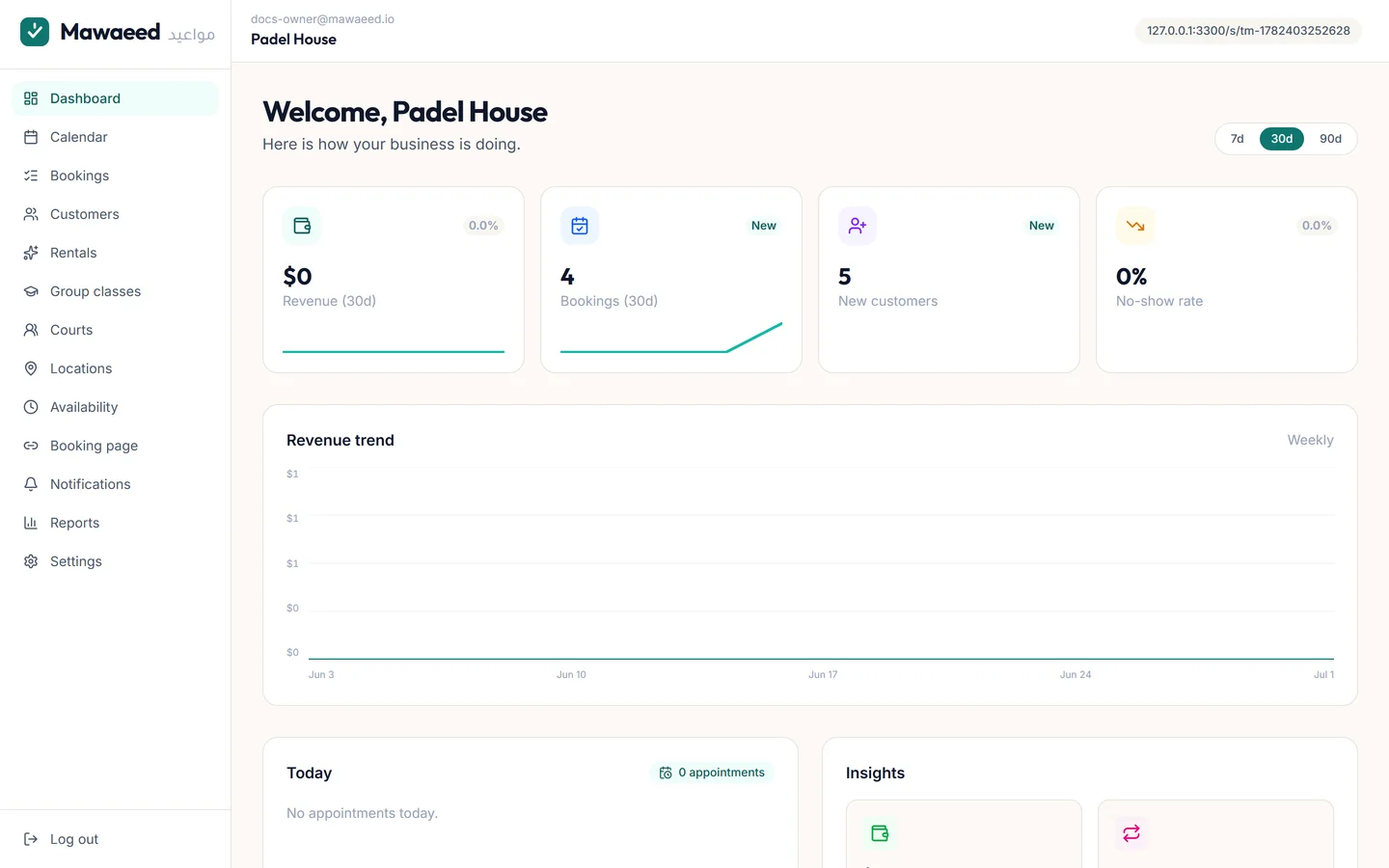
Task: Click the calendar-clock icon beside 0 appointments
Action: coord(666,773)
